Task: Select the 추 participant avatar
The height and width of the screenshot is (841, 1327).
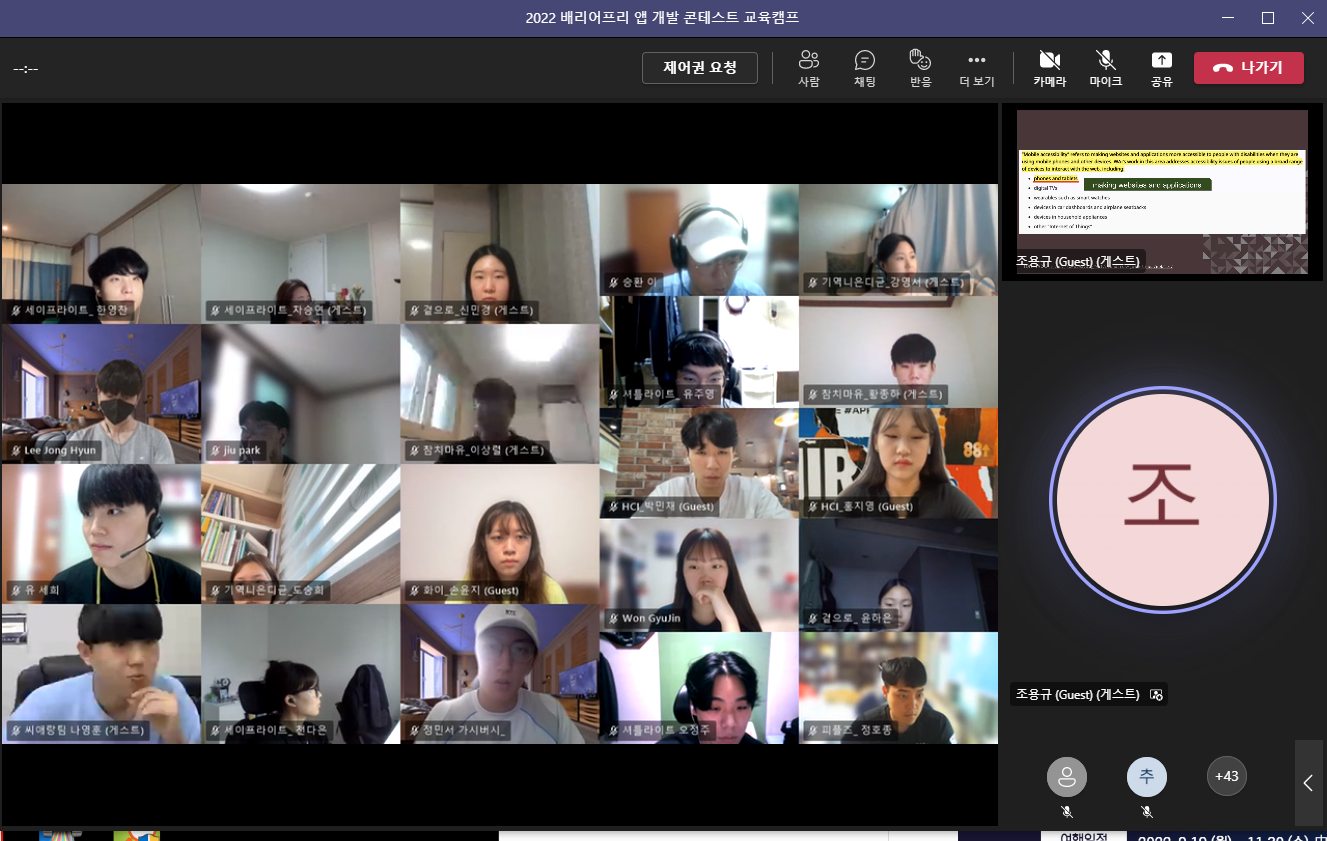Action: coord(1147,776)
